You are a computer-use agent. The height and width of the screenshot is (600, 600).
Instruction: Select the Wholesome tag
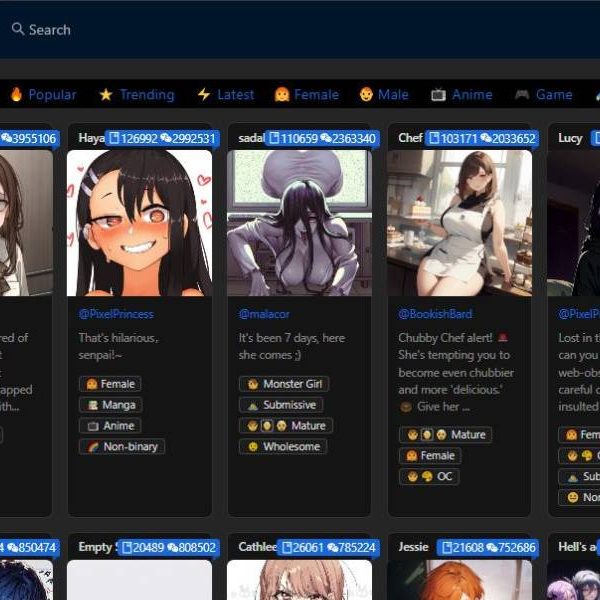(x=283, y=447)
